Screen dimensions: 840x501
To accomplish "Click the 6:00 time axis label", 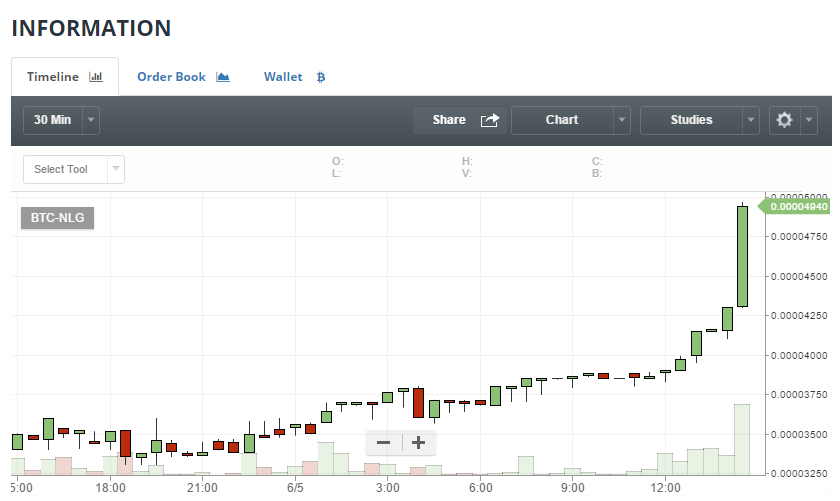I will 481,488.
